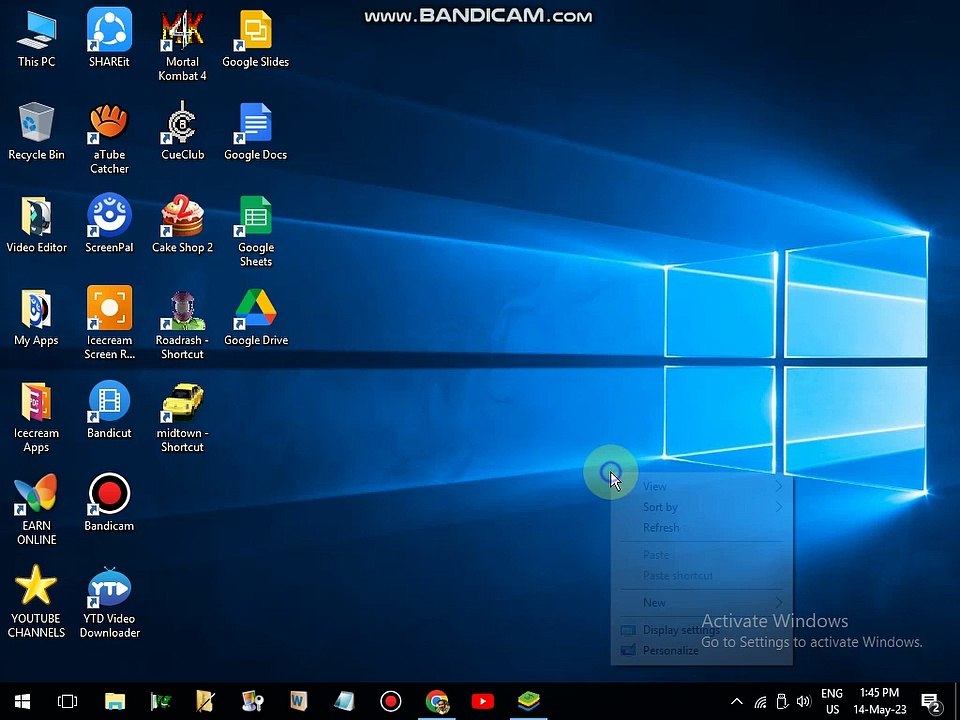The width and height of the screenshot is (960, 720).
Task: Open Google Sheets shortcut
Action: pos(255,231)
